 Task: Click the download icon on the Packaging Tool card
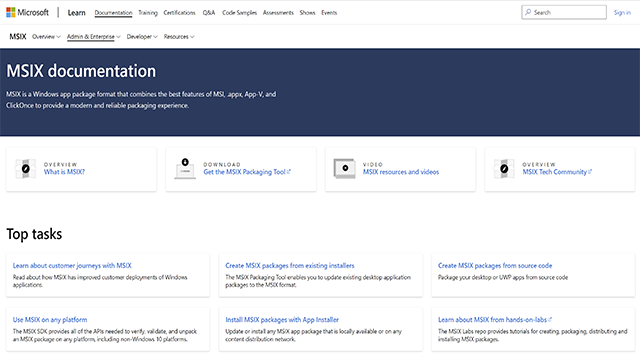(x=185, y=169)
